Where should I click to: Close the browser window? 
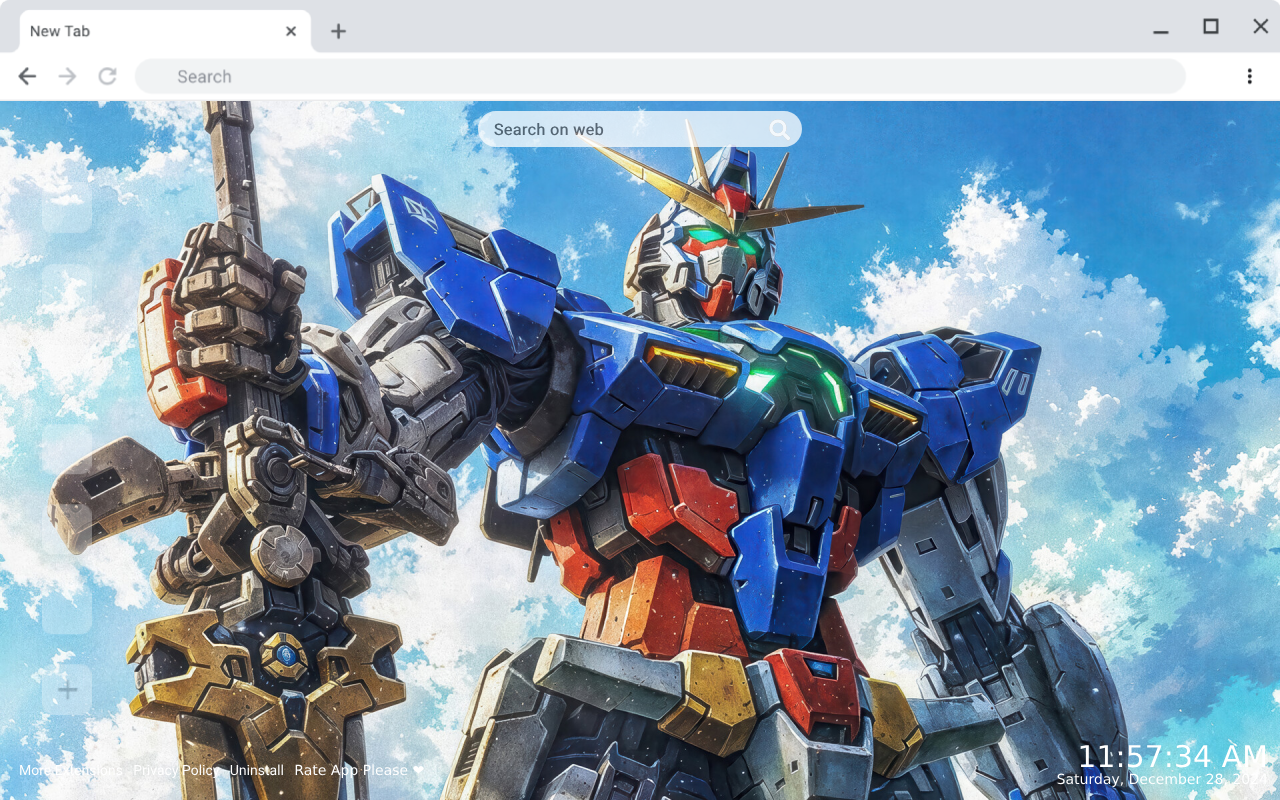click(x=1261, y=27)
